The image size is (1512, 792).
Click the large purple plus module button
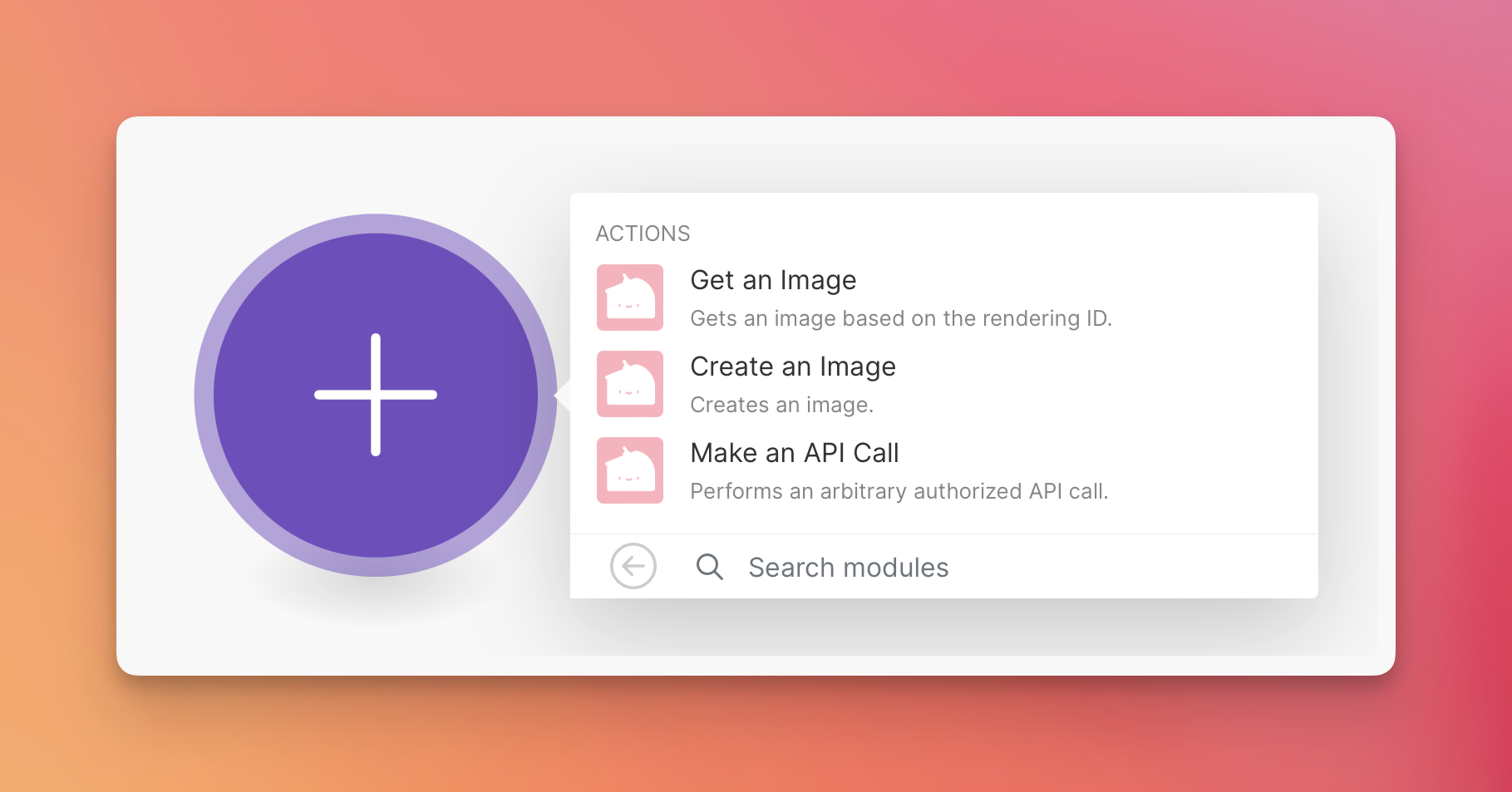pos(376,395)
